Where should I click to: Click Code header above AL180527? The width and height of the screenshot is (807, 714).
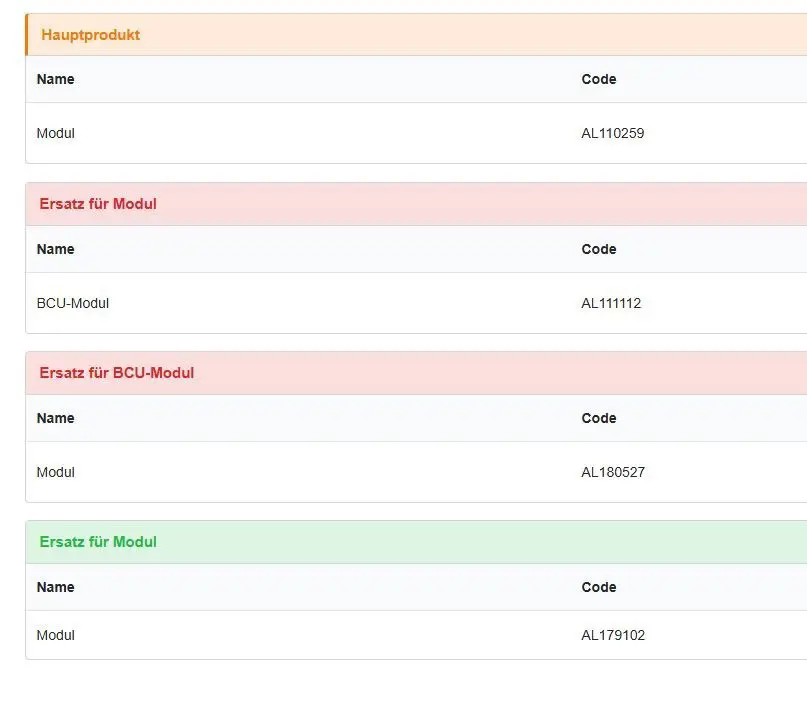[599, 418]
